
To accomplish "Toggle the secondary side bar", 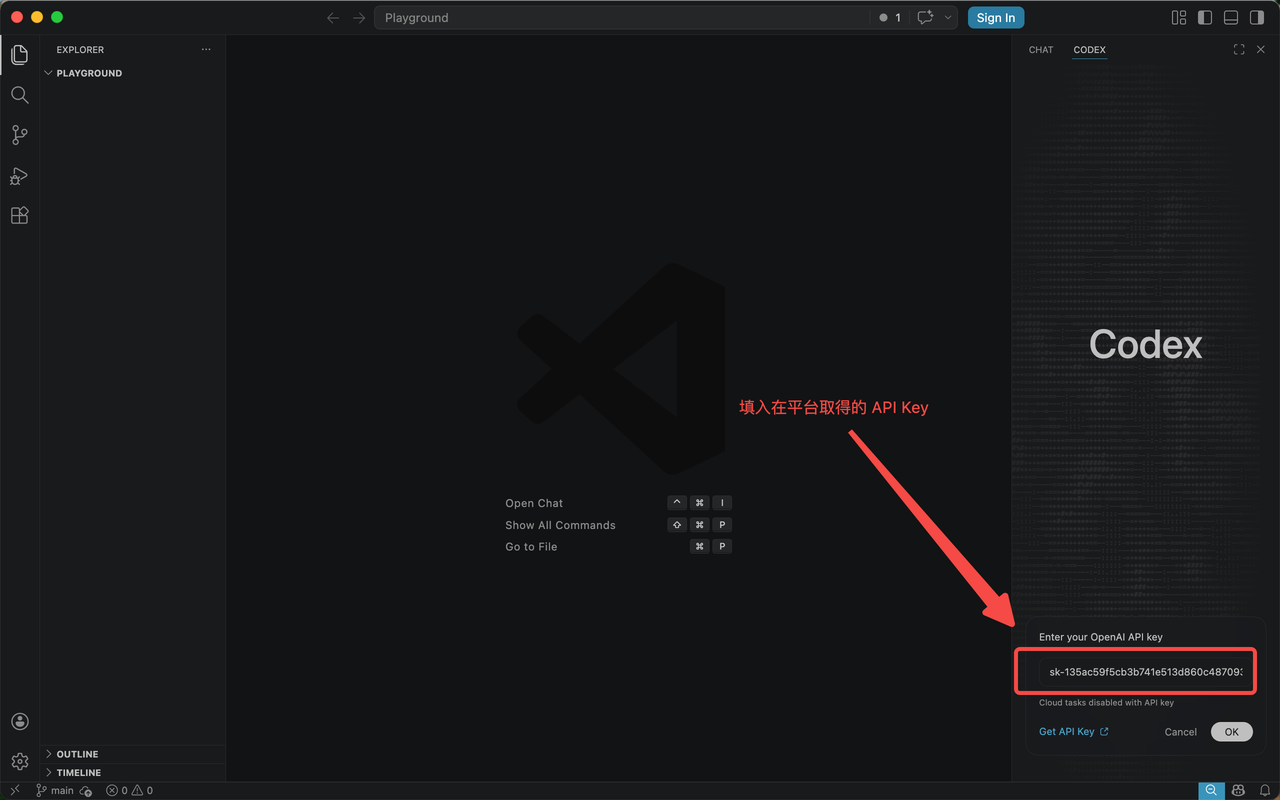I will [x=1257, y=18].
